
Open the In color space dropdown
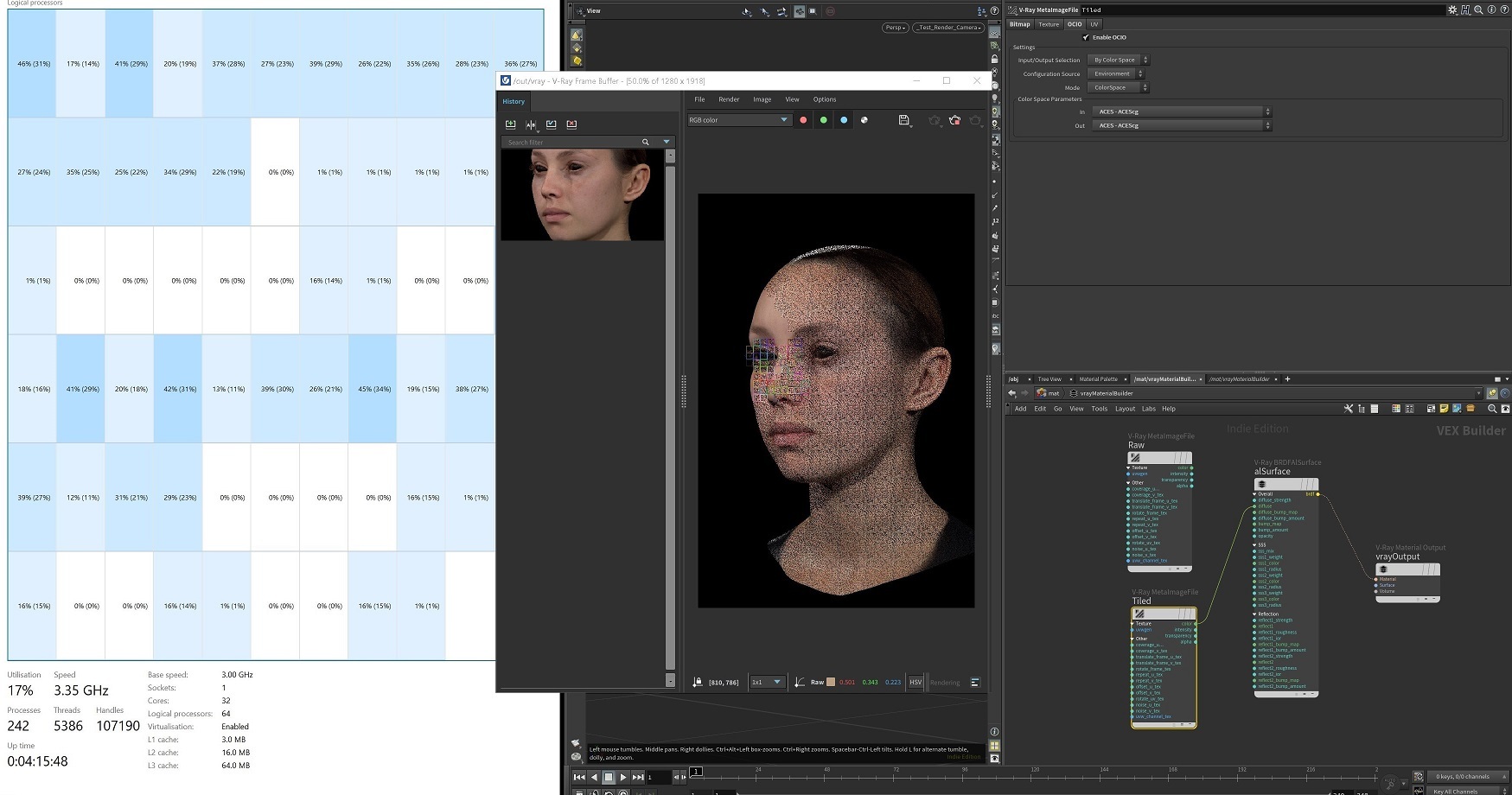point(1181,111)
